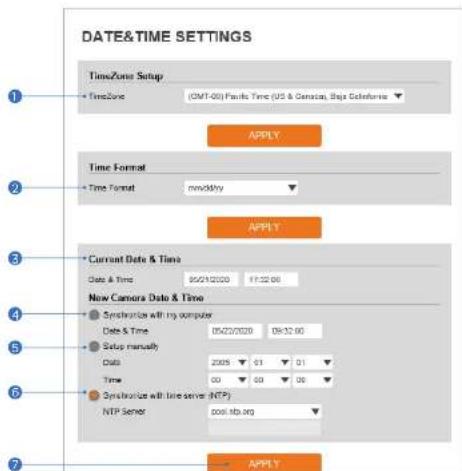Click the field below NTP Server dropdown
The width and height of the screenshot is (462, 471).
point(265,428)
